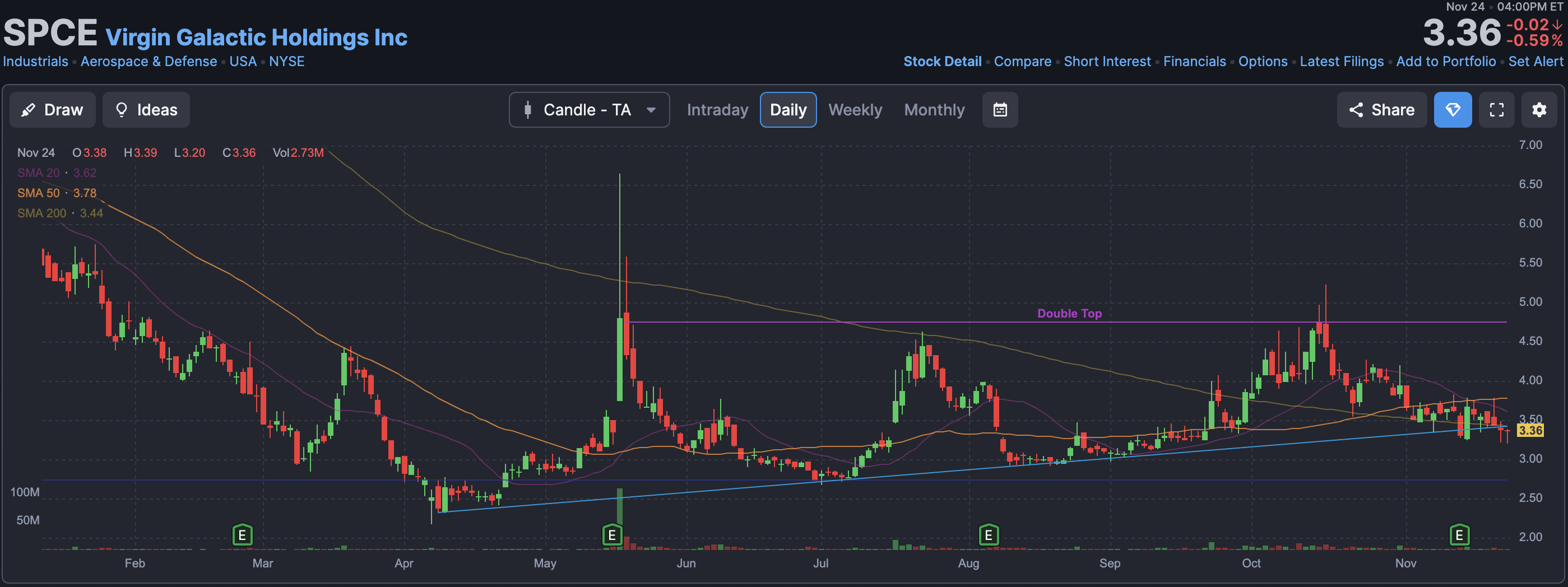View Short Interest data

pyautogui.click(x=1107, y=62)
